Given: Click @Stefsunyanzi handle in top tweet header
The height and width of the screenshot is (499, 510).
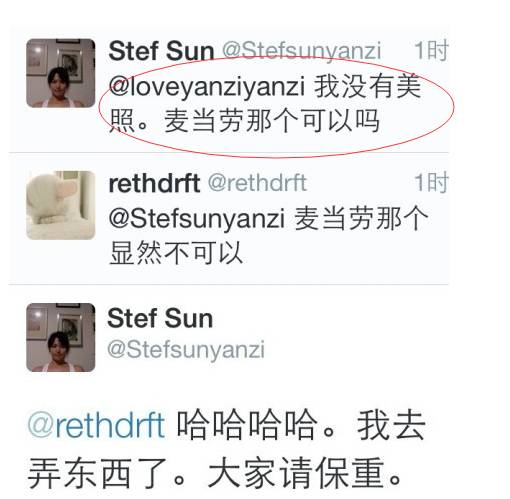Looking at the screenshot, I should (x=302, y=51).
